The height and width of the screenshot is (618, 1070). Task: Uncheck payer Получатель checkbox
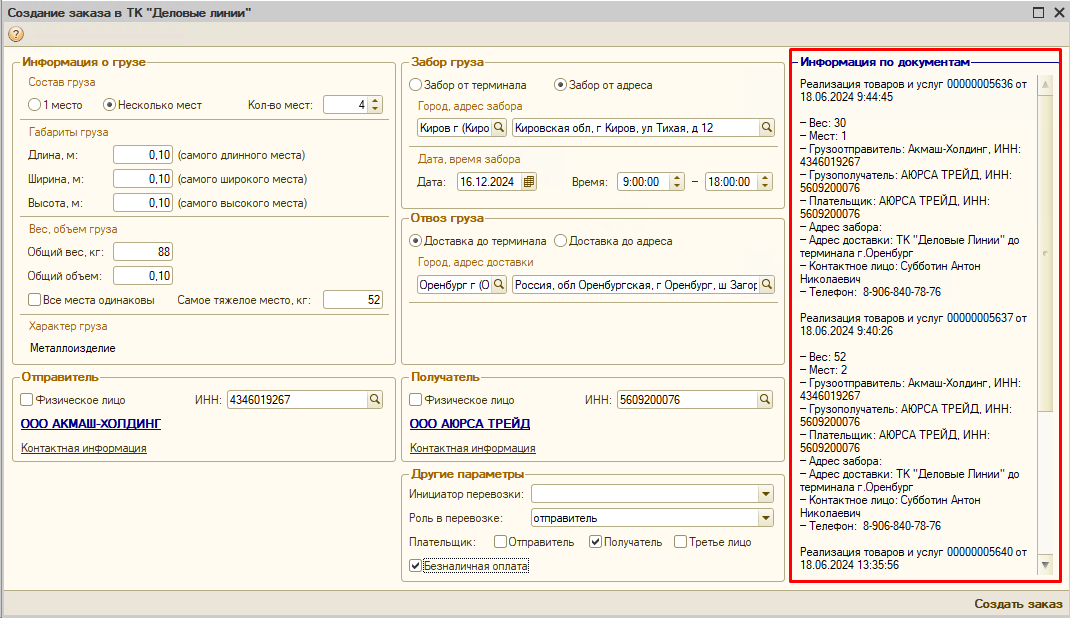596,542
